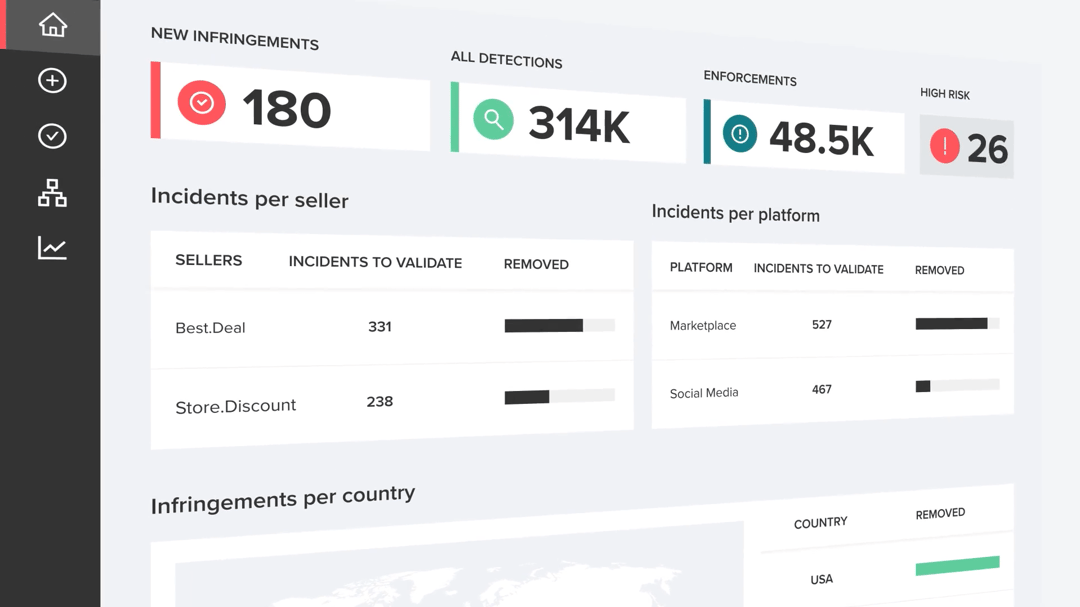Click the green magnifier All Detections icon
The image size is (1080, 607).
coord(493,120)
